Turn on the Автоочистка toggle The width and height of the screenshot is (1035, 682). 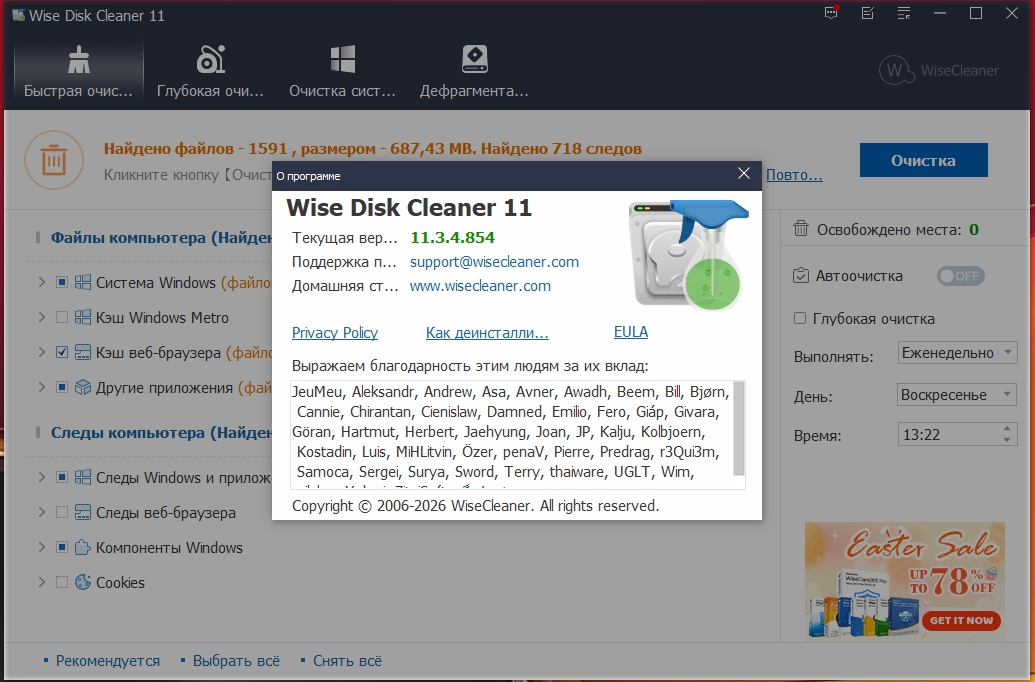(961, 276)
